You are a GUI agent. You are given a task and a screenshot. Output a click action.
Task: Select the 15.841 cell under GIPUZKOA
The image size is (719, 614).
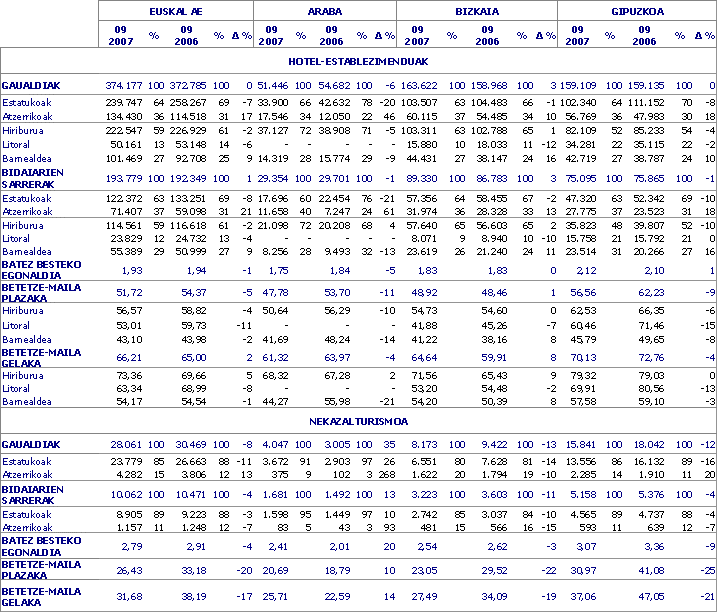click(580, 444)
